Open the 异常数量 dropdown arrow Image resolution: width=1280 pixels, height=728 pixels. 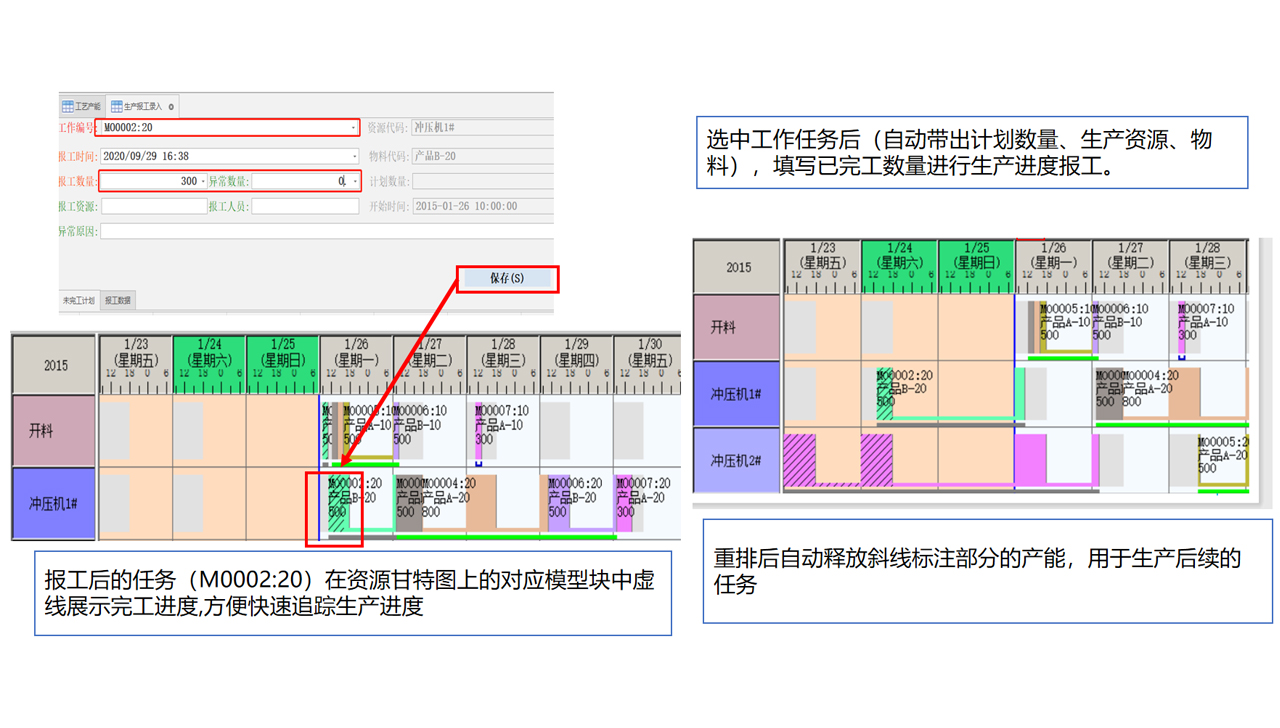point(354,182)
